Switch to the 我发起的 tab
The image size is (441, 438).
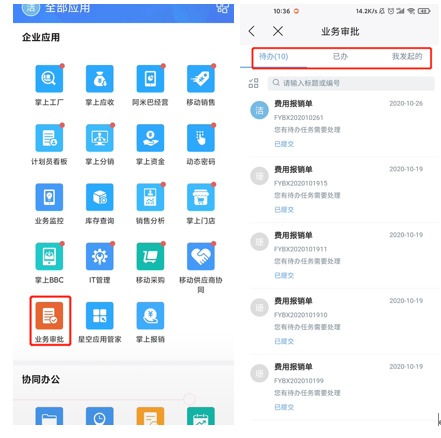407,57
